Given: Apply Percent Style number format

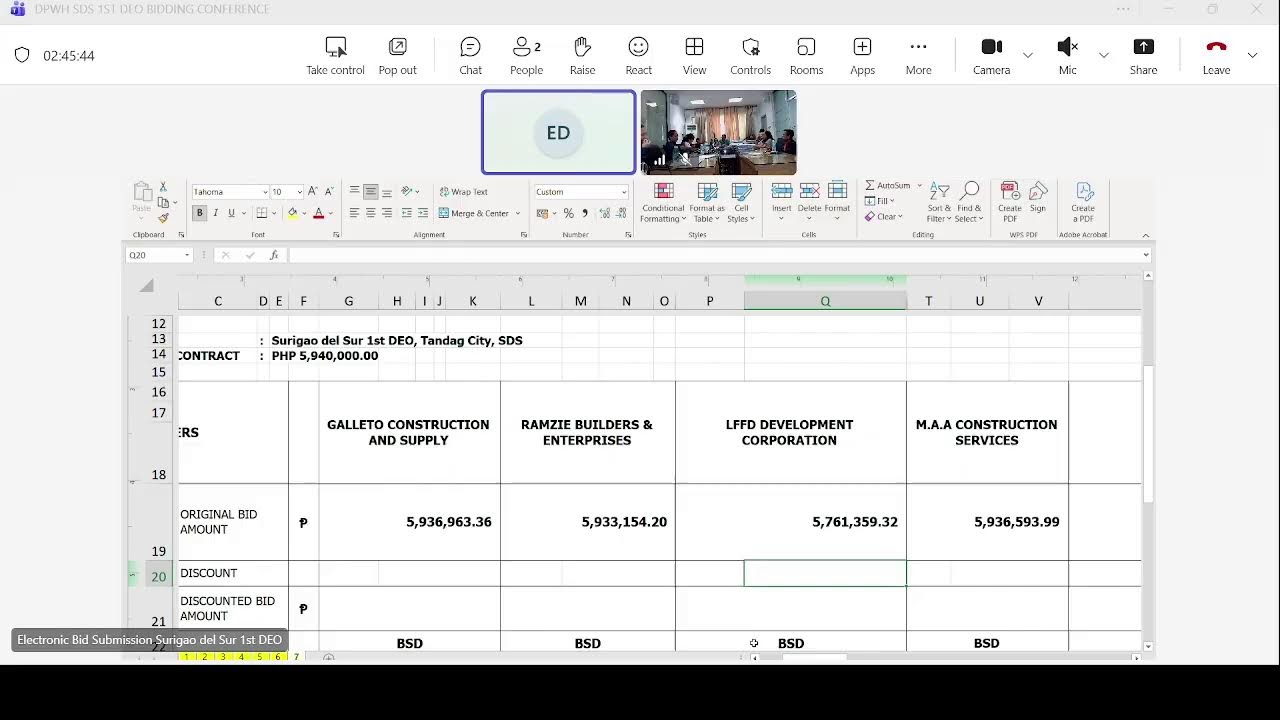Looking at the screenshot, I should 569,213.
